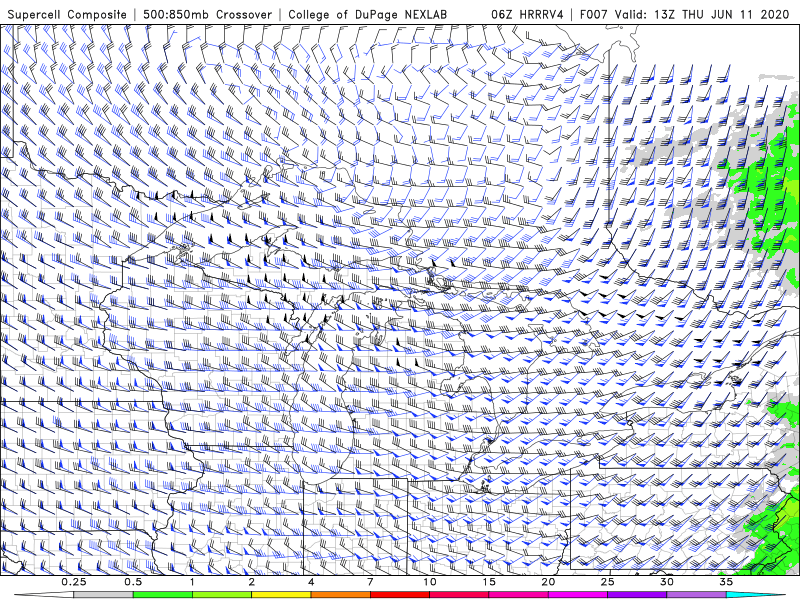
Task: Click the 30 label on the color scale
Action: coord(667,582)
